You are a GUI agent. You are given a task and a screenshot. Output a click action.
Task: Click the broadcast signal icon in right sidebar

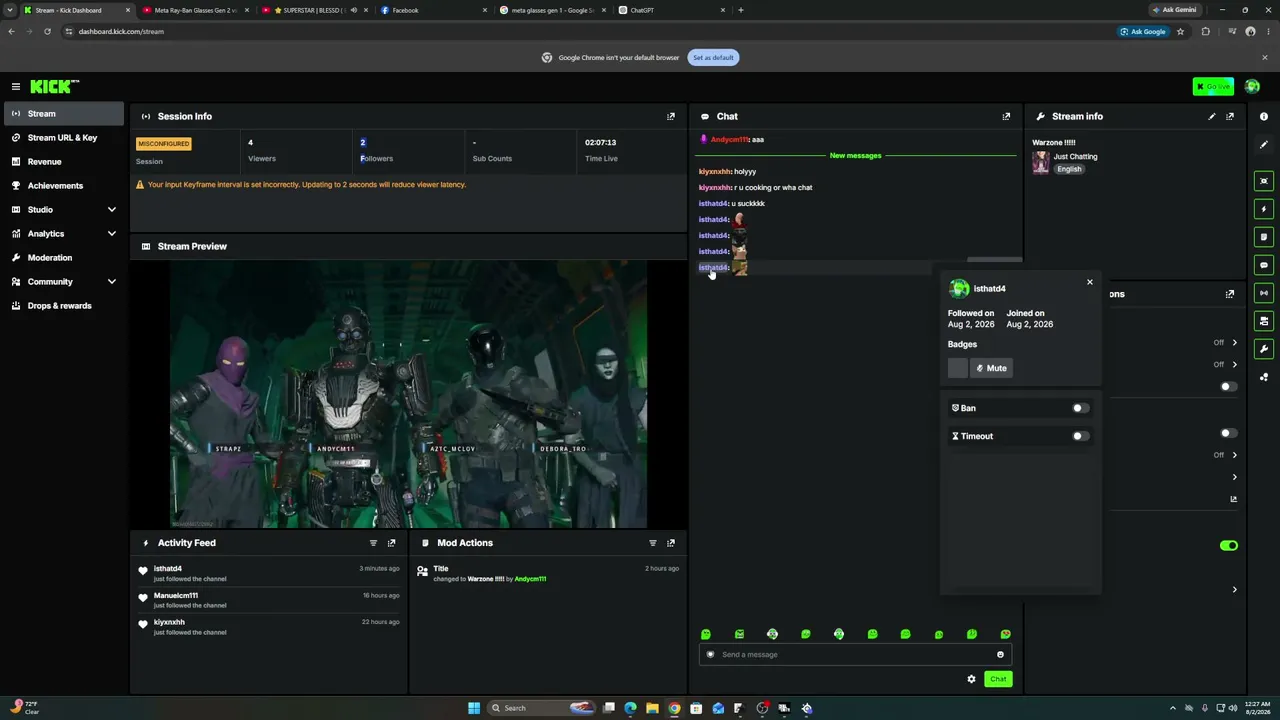pyautogui.click(x=1264, y=293)
